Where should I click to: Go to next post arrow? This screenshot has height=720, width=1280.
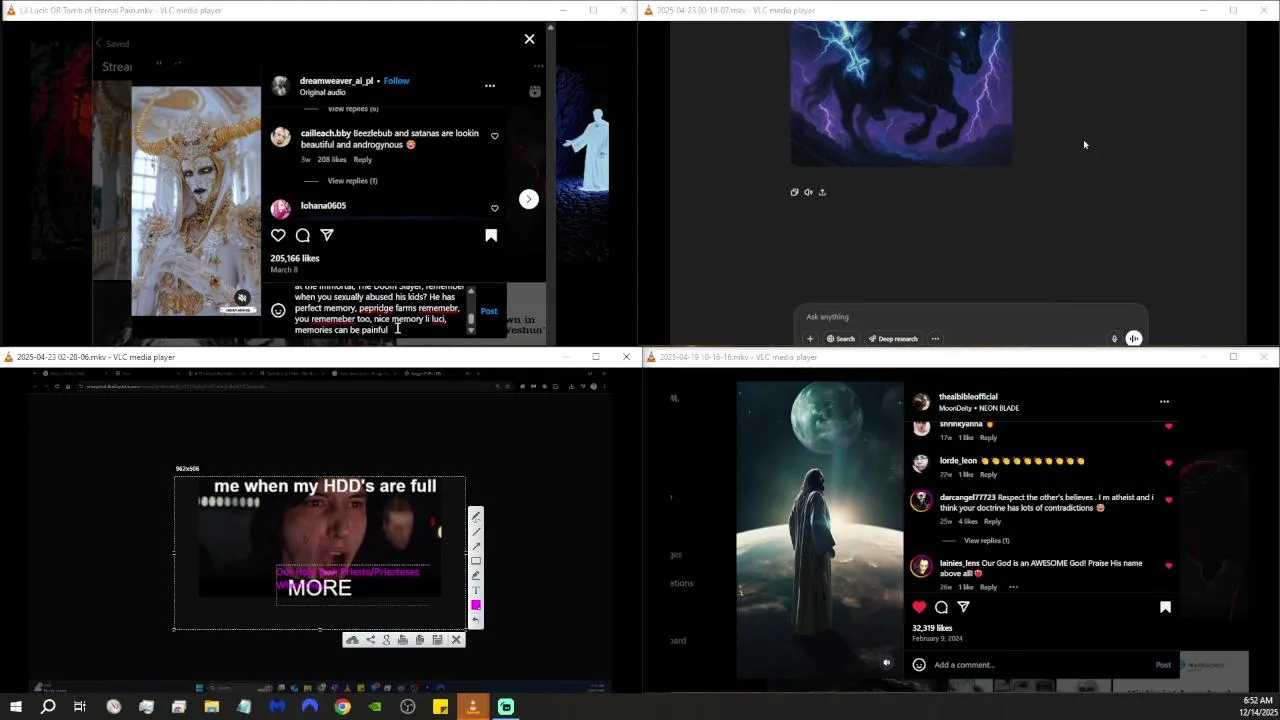coord(529,199)
